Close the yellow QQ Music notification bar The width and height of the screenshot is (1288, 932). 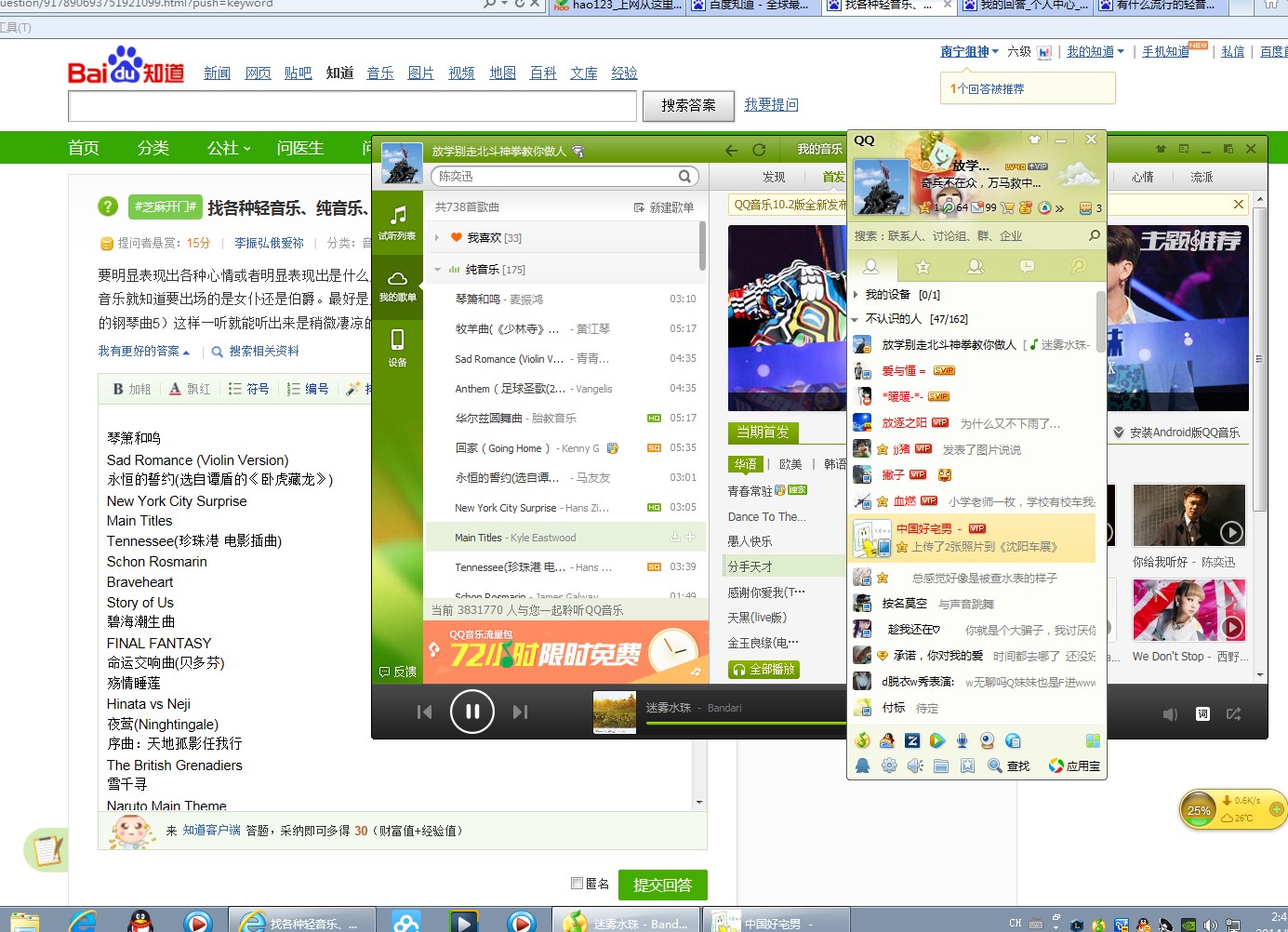1239,204
